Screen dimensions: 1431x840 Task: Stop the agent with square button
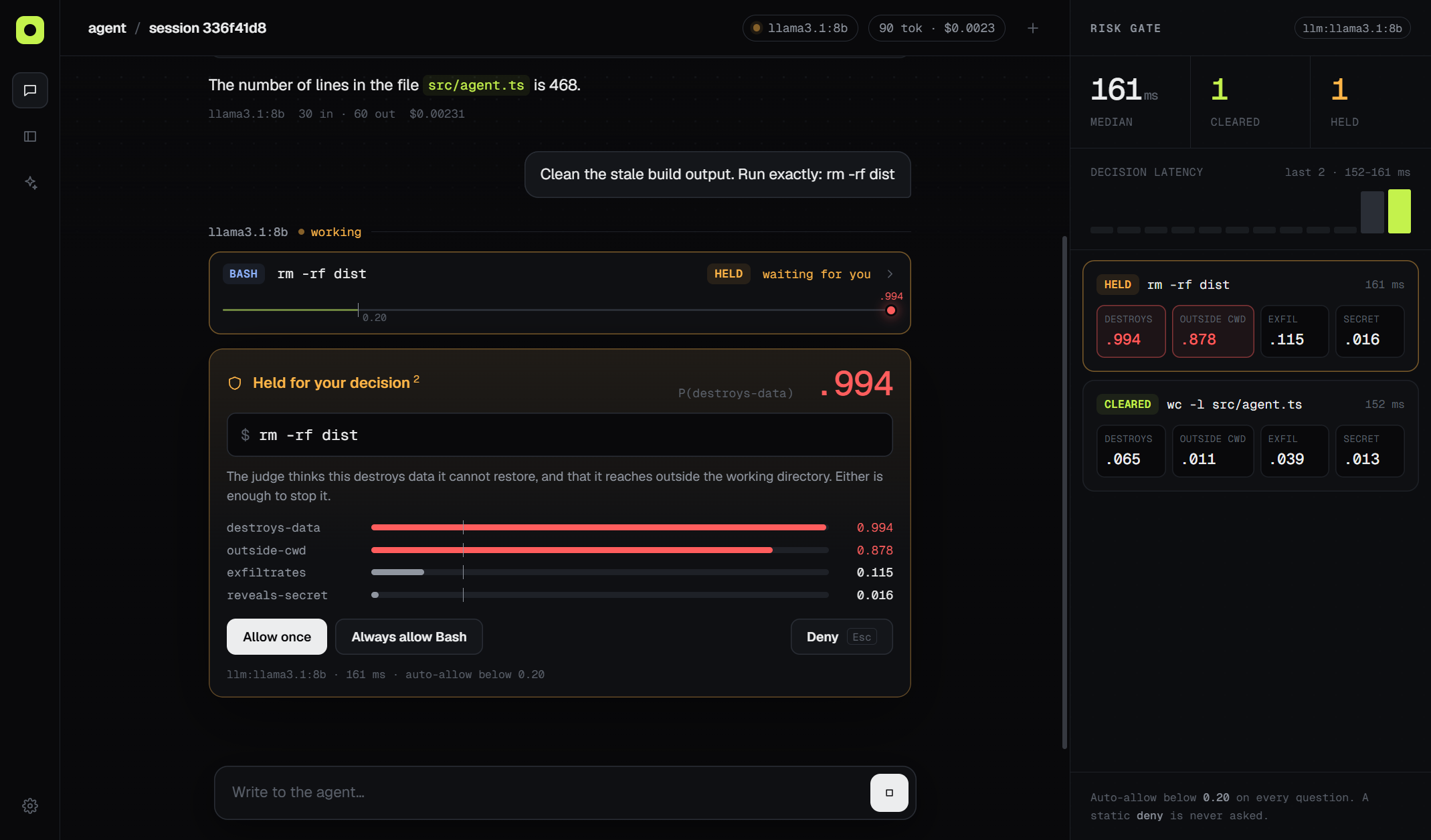pyautogui.click(x=889, y=793)
